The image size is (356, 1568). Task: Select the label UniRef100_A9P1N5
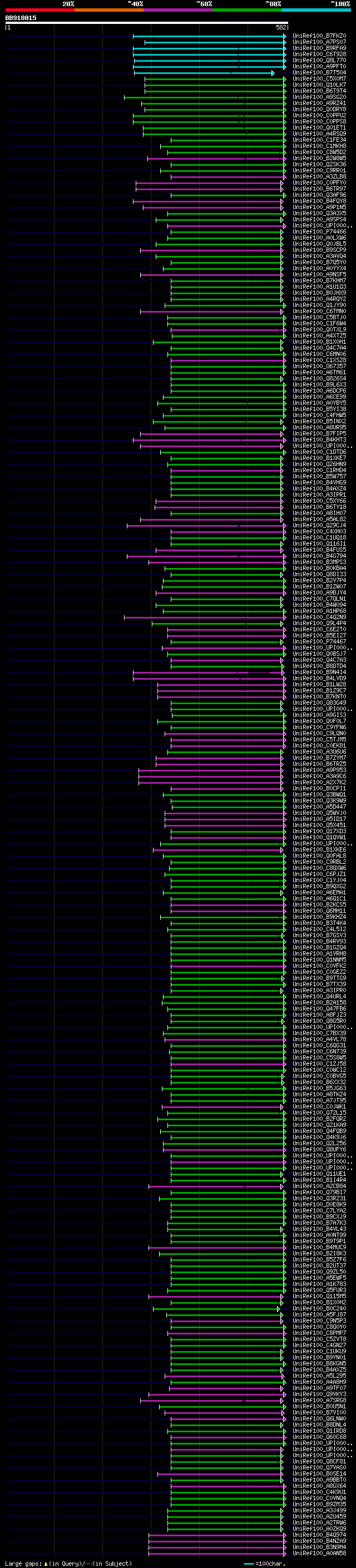(319, 207)
